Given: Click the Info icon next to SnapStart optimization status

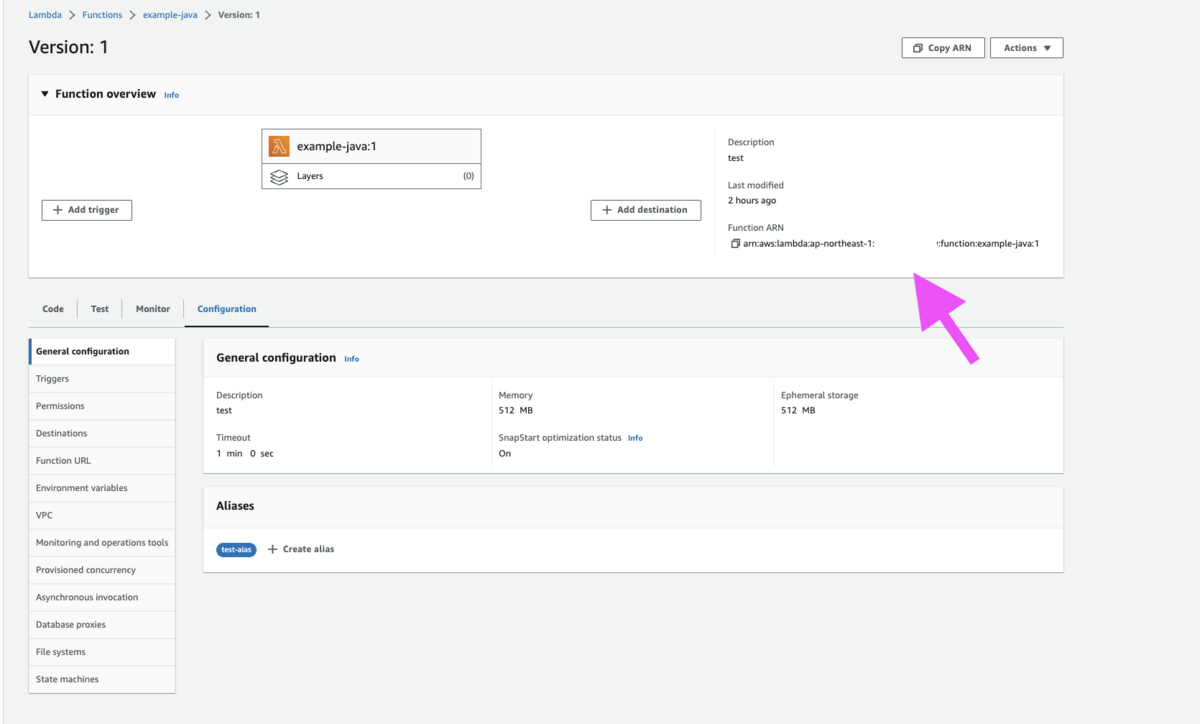Looking at the screenshot, I should point(635,437).
